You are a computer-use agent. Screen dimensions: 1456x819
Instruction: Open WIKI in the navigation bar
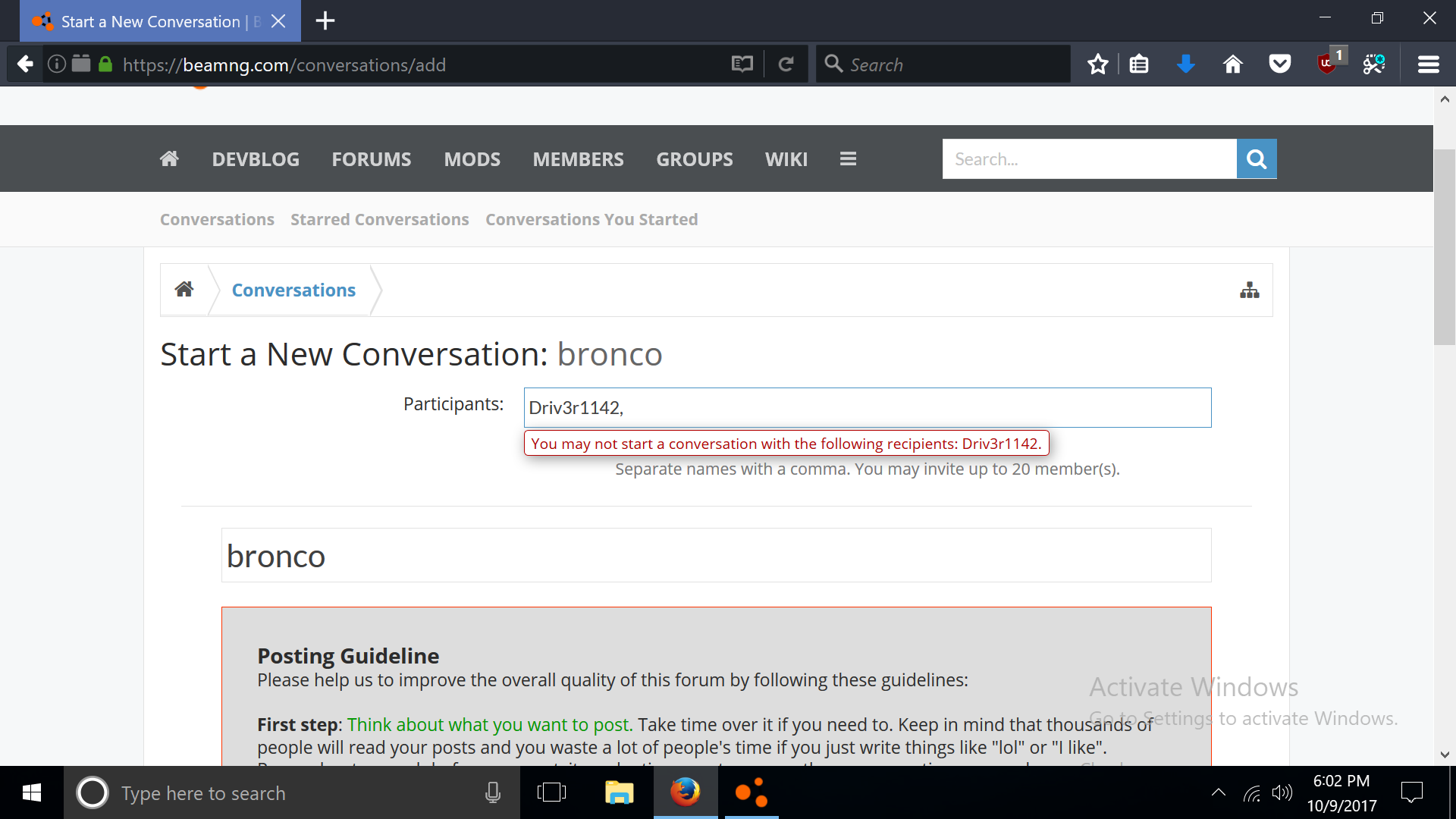[786, 159]
